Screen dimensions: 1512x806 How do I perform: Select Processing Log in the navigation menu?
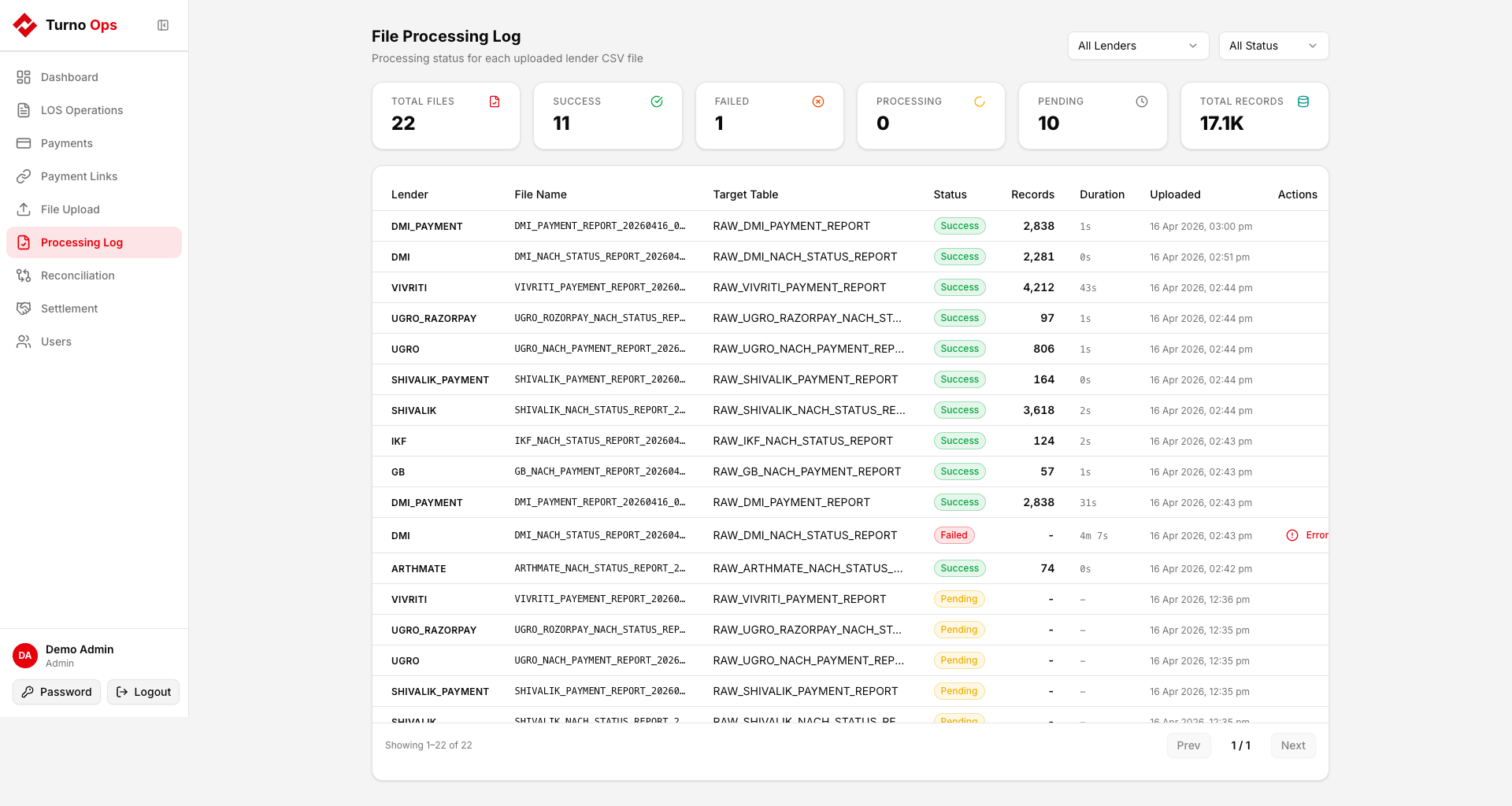(x=82, y=242)
